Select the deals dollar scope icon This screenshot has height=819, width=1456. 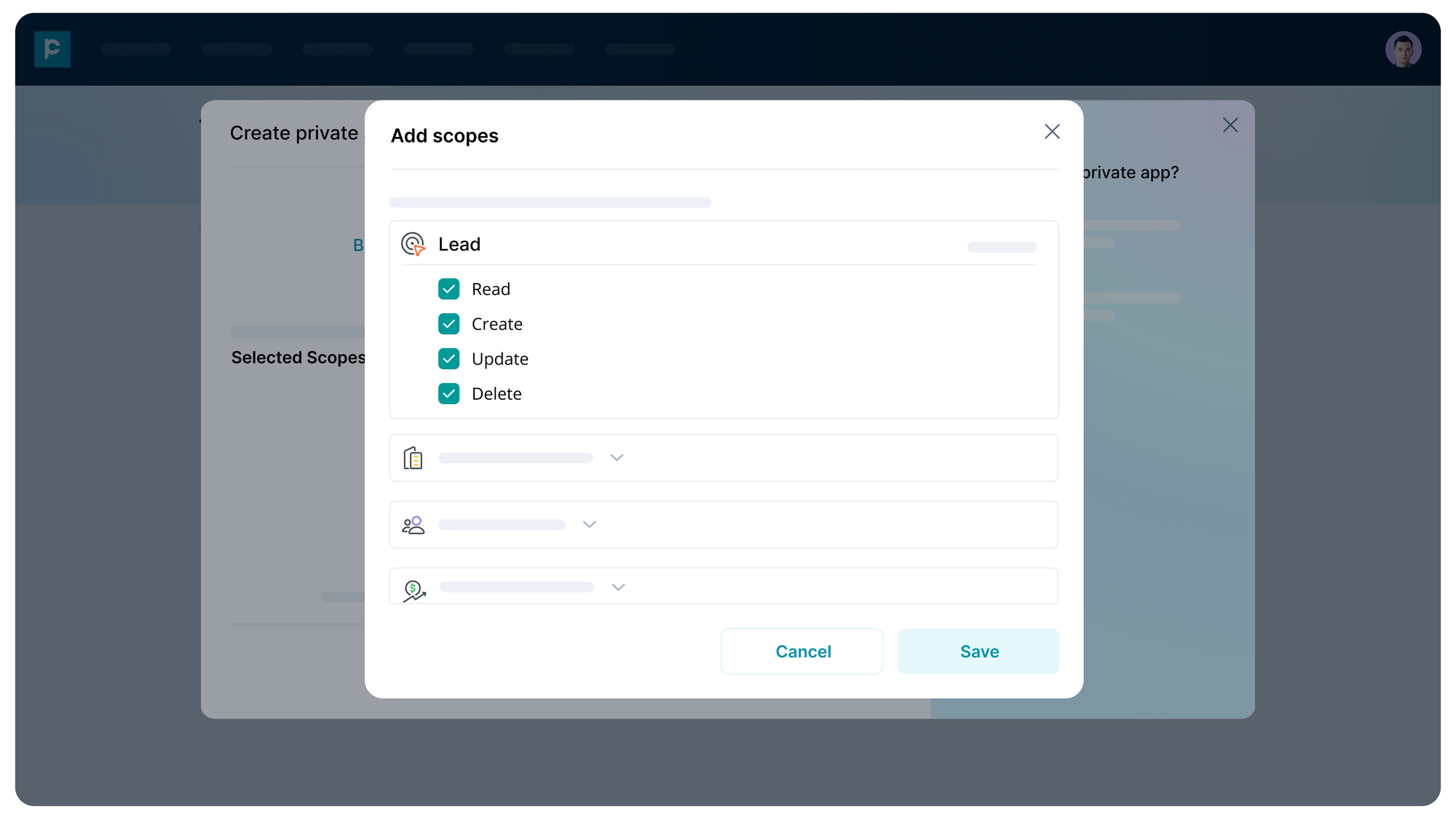[x=413, y=587]
